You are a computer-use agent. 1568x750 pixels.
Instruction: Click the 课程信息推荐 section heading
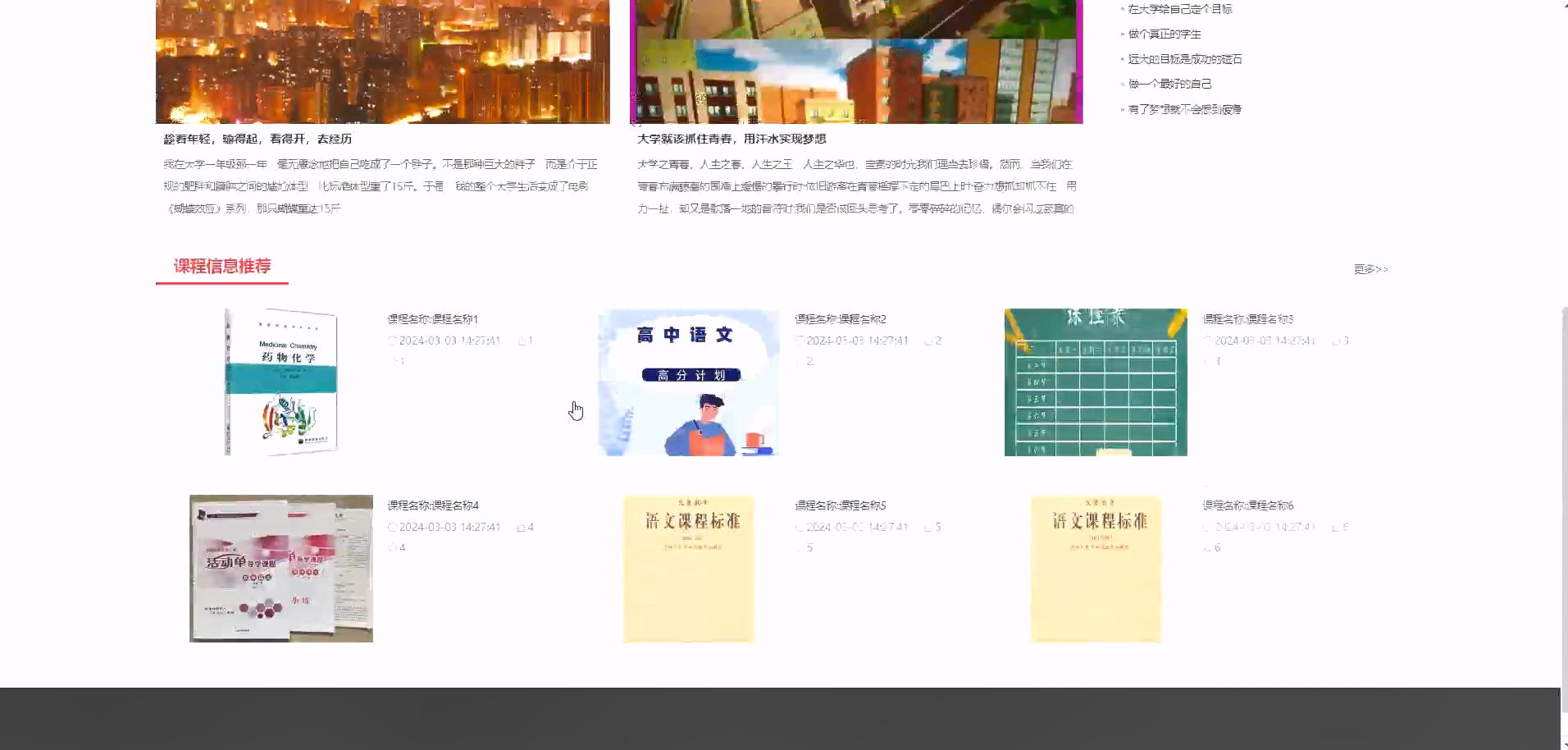222,267
